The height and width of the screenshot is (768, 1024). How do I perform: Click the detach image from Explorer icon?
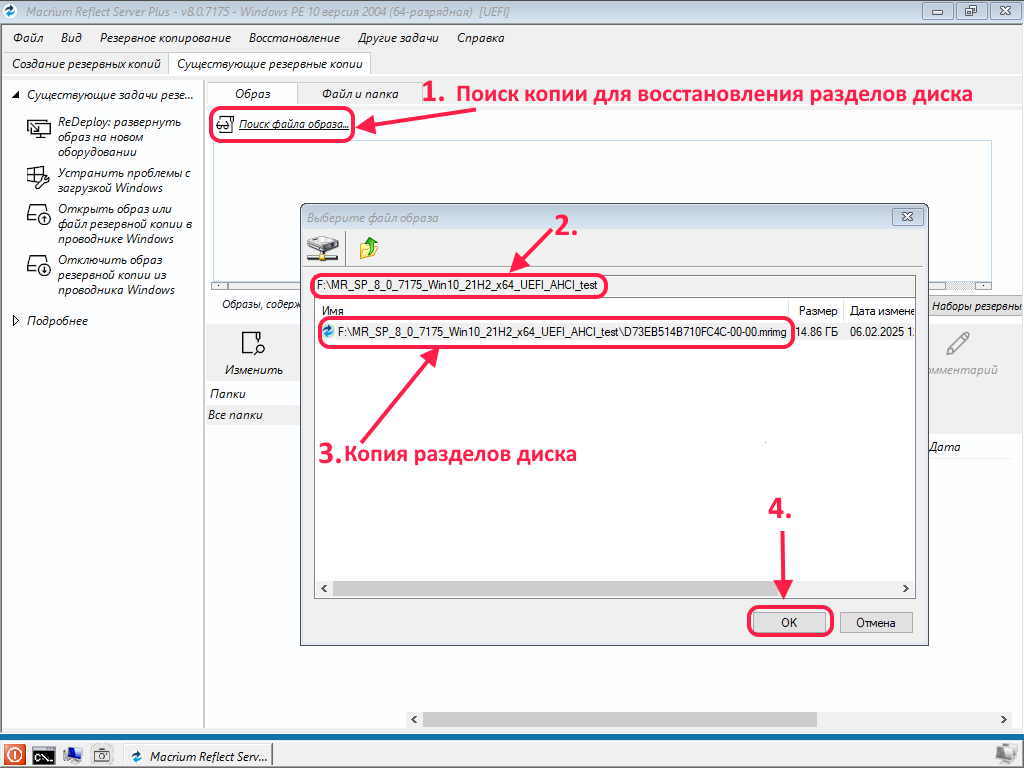pyautogui.click(x=38, y=266)
